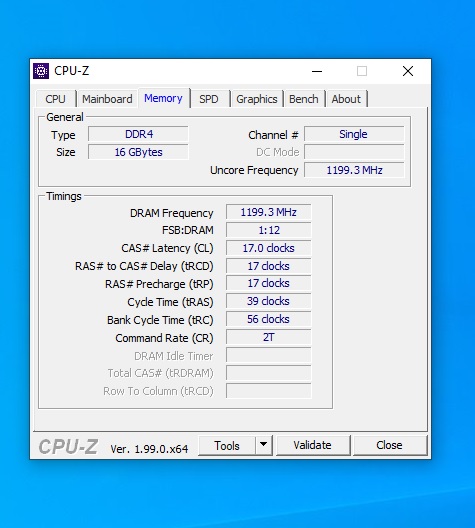Open the CPU tab
The width and height of the screenshot is (475, 528).
tap(56, 99)
